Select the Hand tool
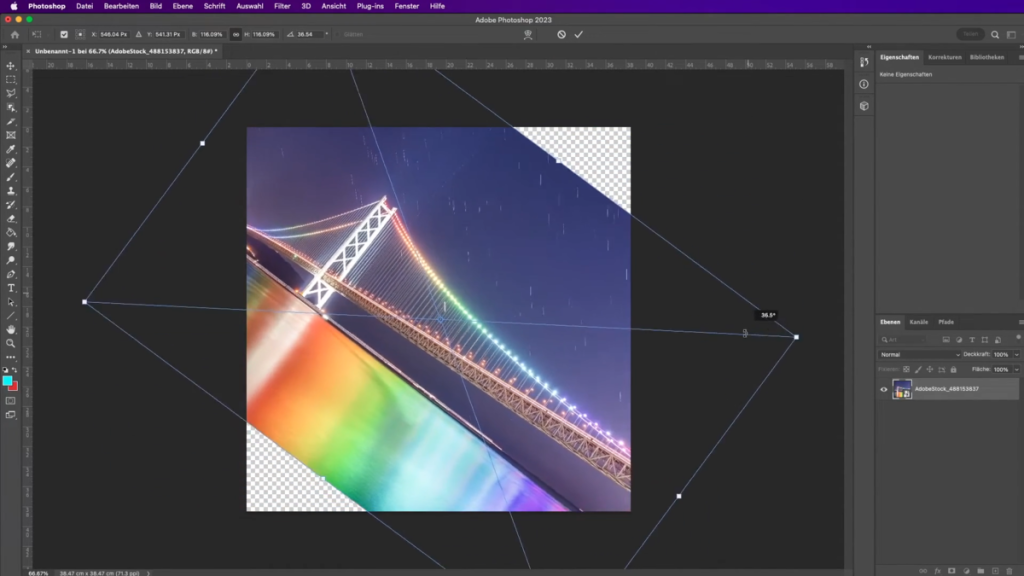The image size is (1024, 576). tap(12, 327)
